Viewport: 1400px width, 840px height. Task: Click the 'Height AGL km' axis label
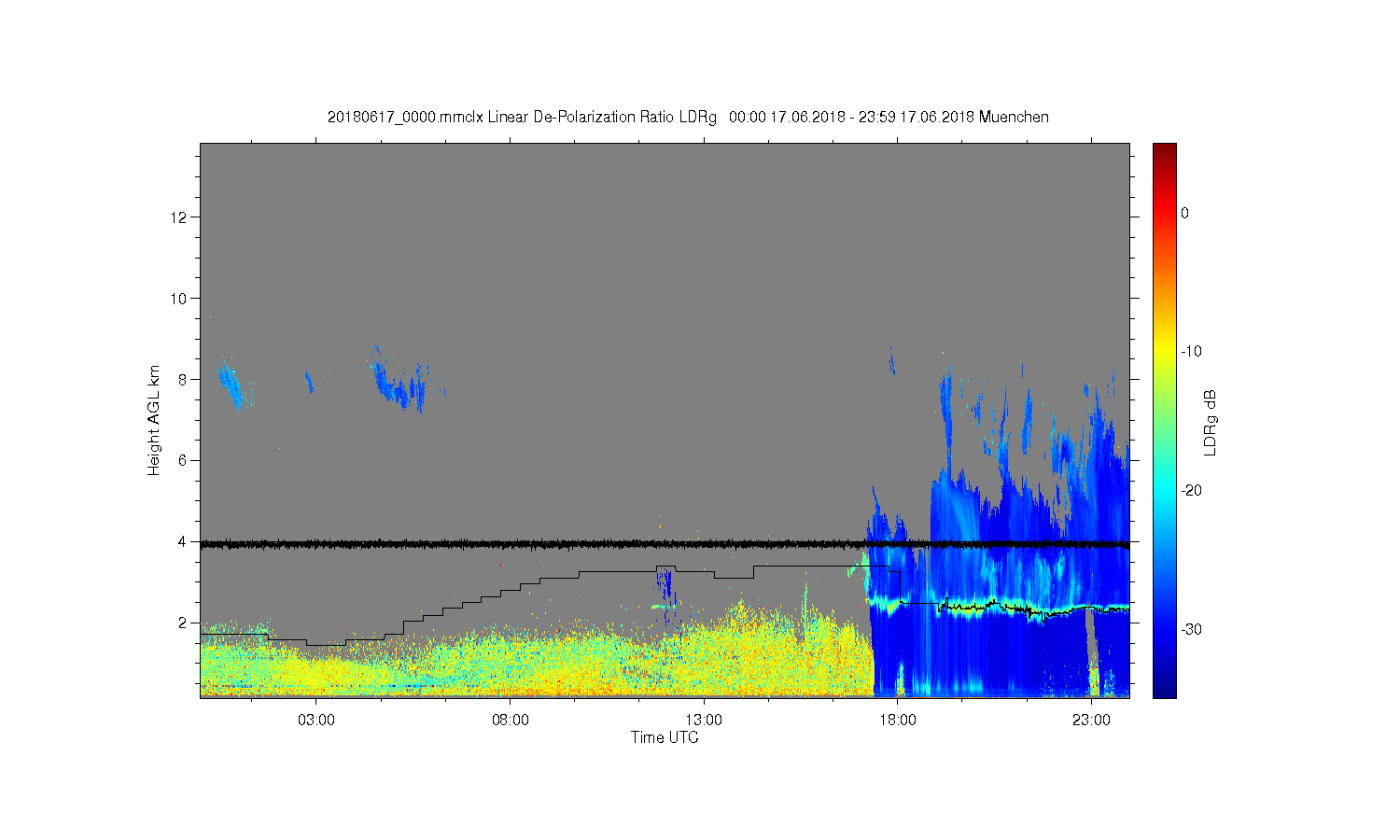point(154,420)
